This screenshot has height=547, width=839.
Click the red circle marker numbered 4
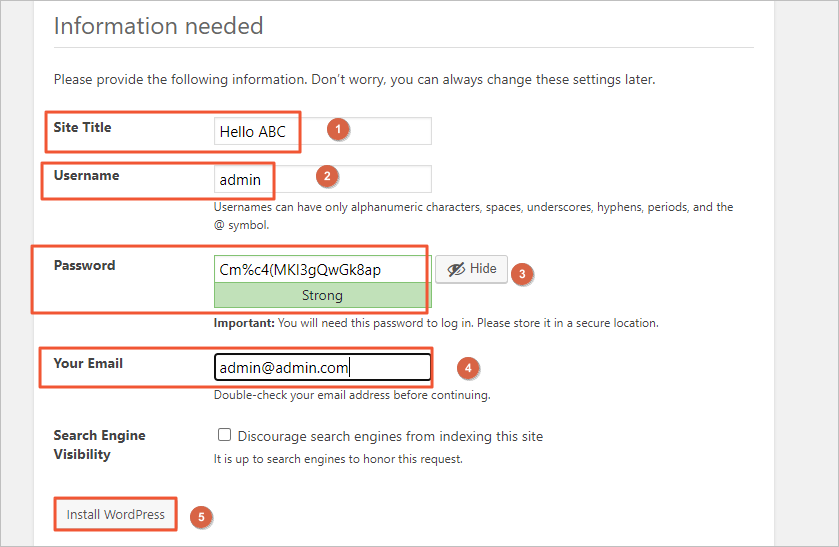[x=468, y=368]
